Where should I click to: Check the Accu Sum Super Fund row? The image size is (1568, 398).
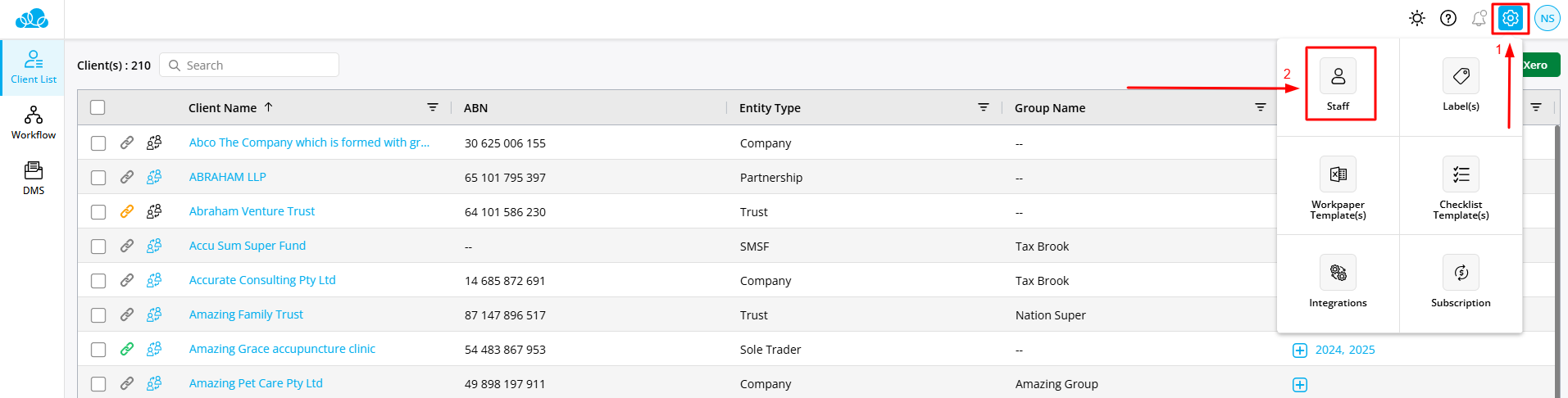click(x=98, y=246)
